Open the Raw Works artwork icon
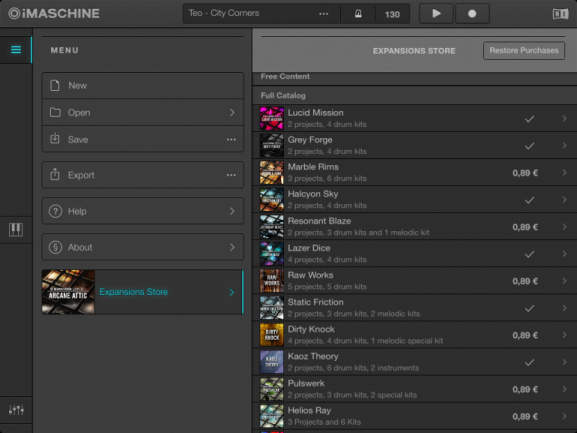 (272, 281)
